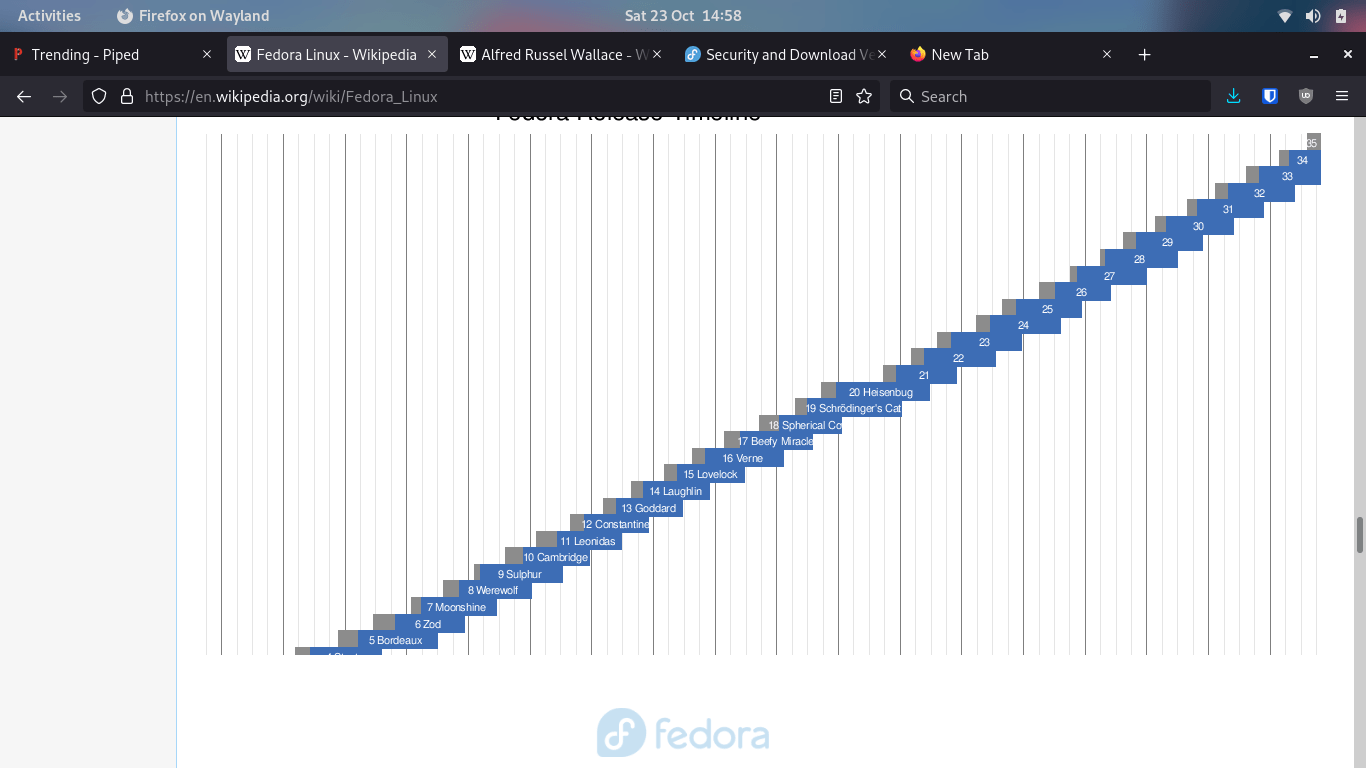Click the Fedora 29 timeline bar
The image size is (1366, 768).
pyautogui.click(x=1169, y=242)
